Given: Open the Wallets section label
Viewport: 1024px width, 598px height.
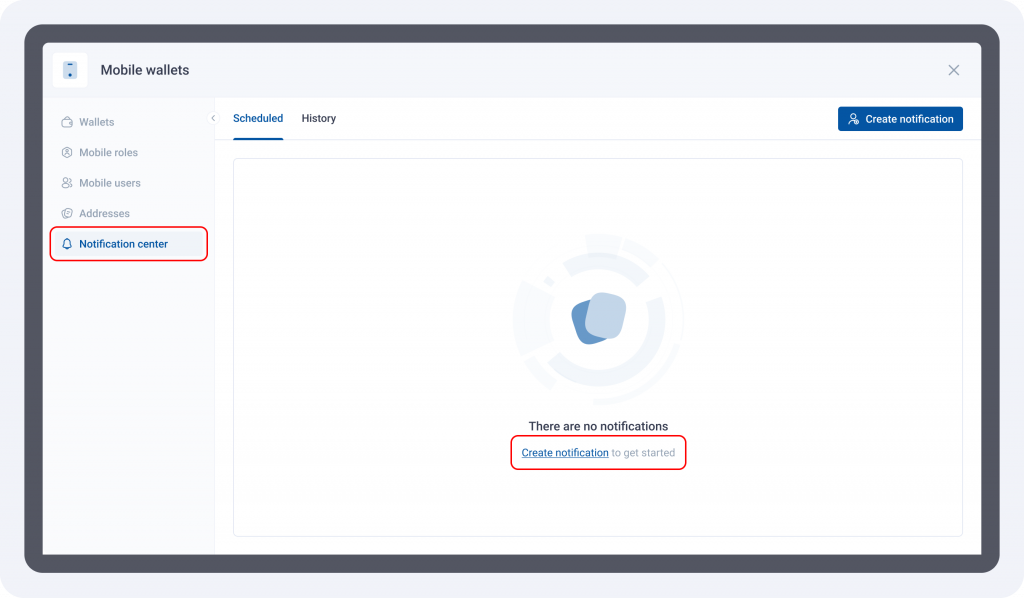Looking at the screenshot, I should (x=97, y=122).
